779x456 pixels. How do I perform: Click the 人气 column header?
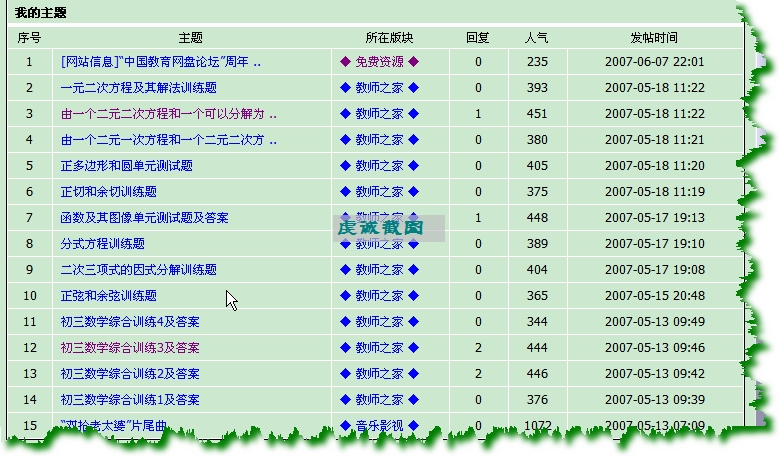tap(537, 38)
